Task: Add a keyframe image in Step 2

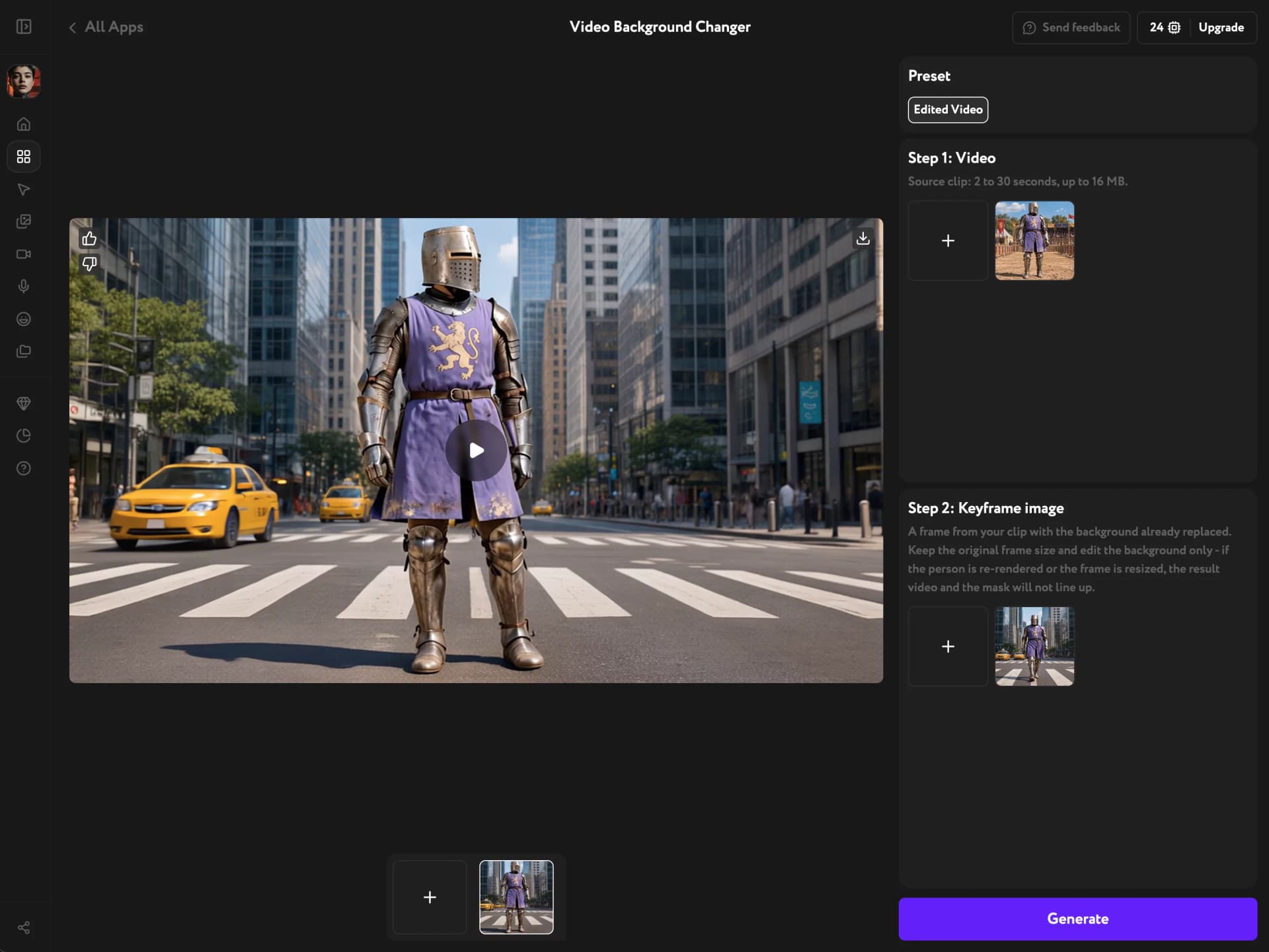Action: point(948,646)
